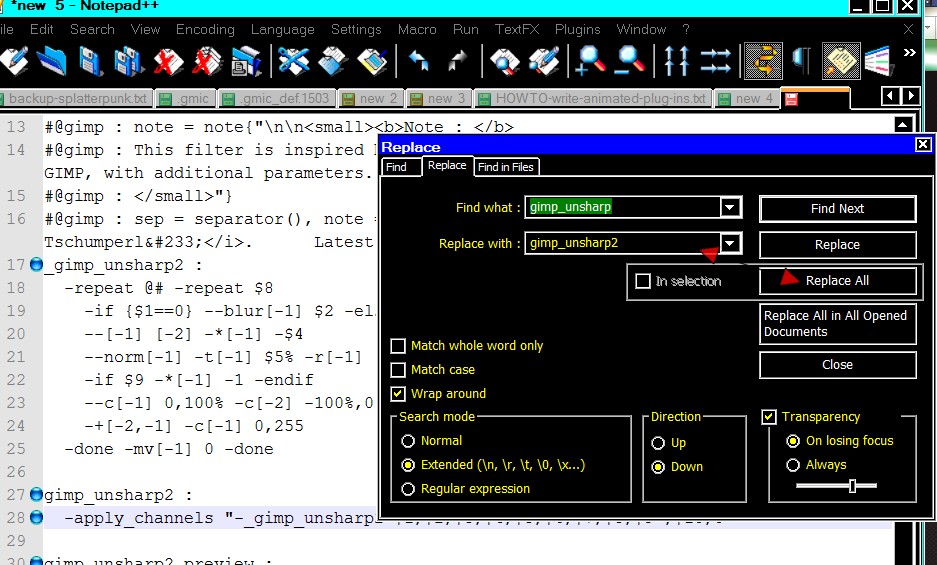Switch to the Find in Files tab
Image resolution: width=937 pixels, height=565 pixels.
click(506, 167)
